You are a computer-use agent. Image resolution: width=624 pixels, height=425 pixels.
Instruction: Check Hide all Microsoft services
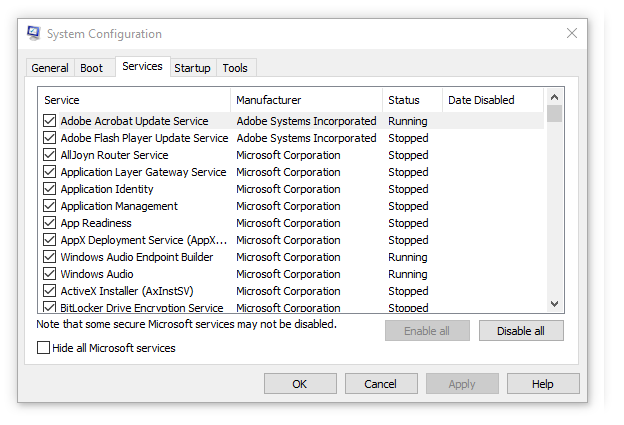[43, 348]
